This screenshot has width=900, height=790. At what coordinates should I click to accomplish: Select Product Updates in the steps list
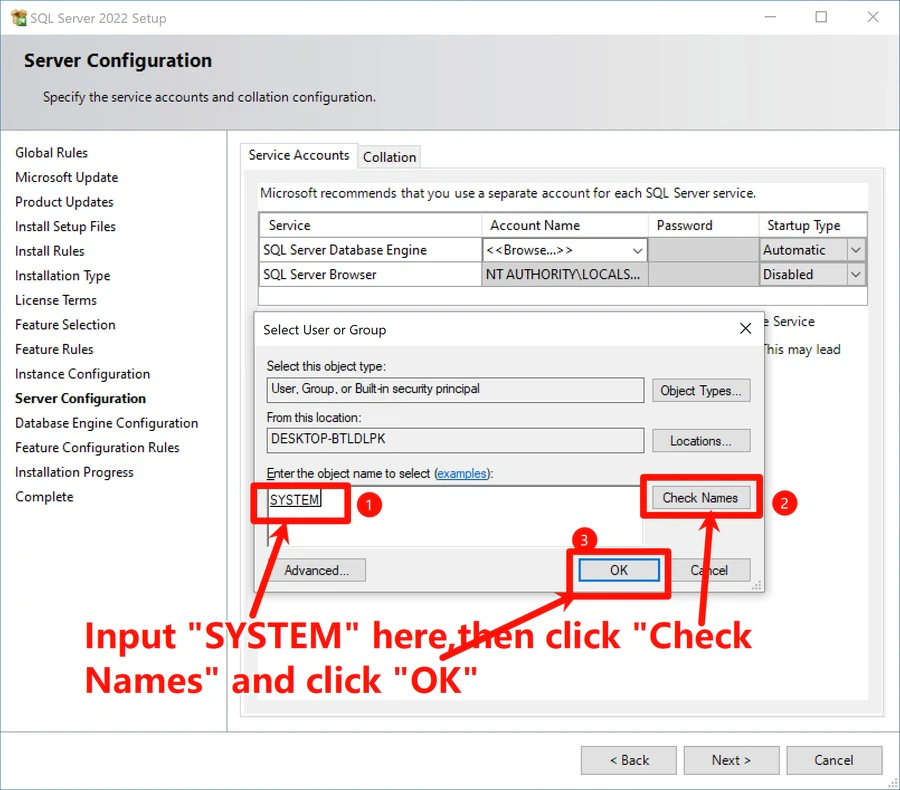click(64, 202)
